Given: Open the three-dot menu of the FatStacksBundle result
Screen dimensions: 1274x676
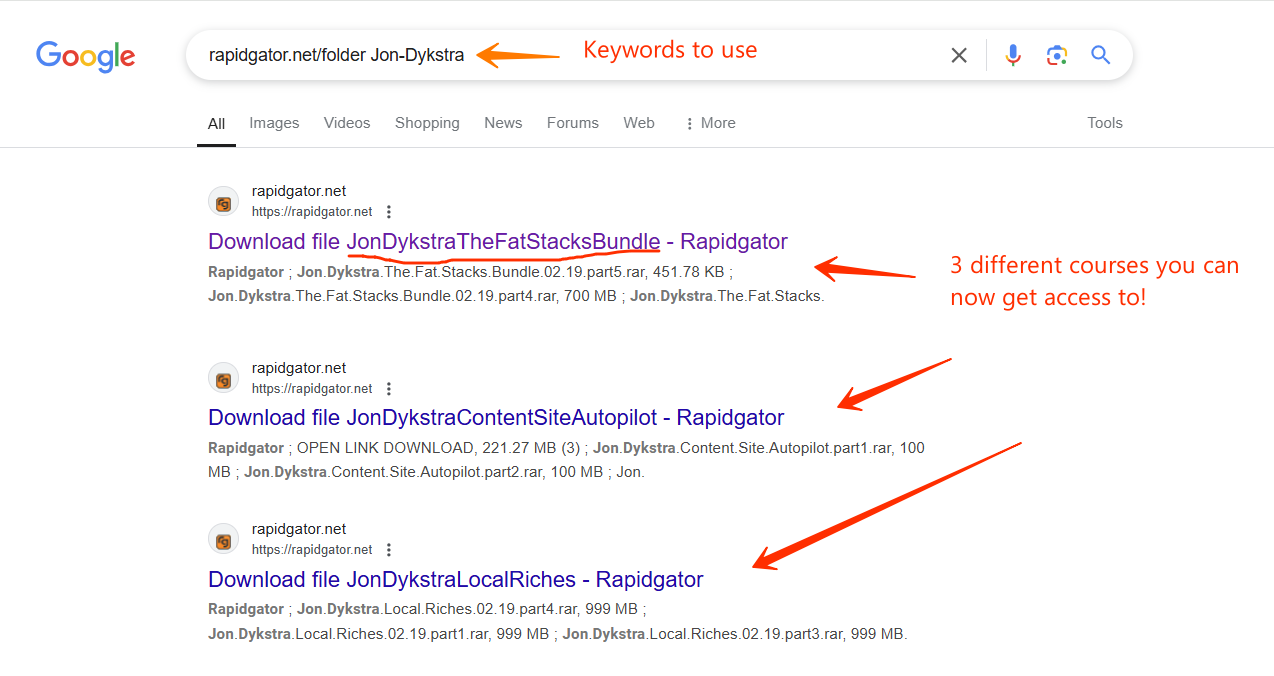Looking at the screenshot, I should [x=389, y=212].
